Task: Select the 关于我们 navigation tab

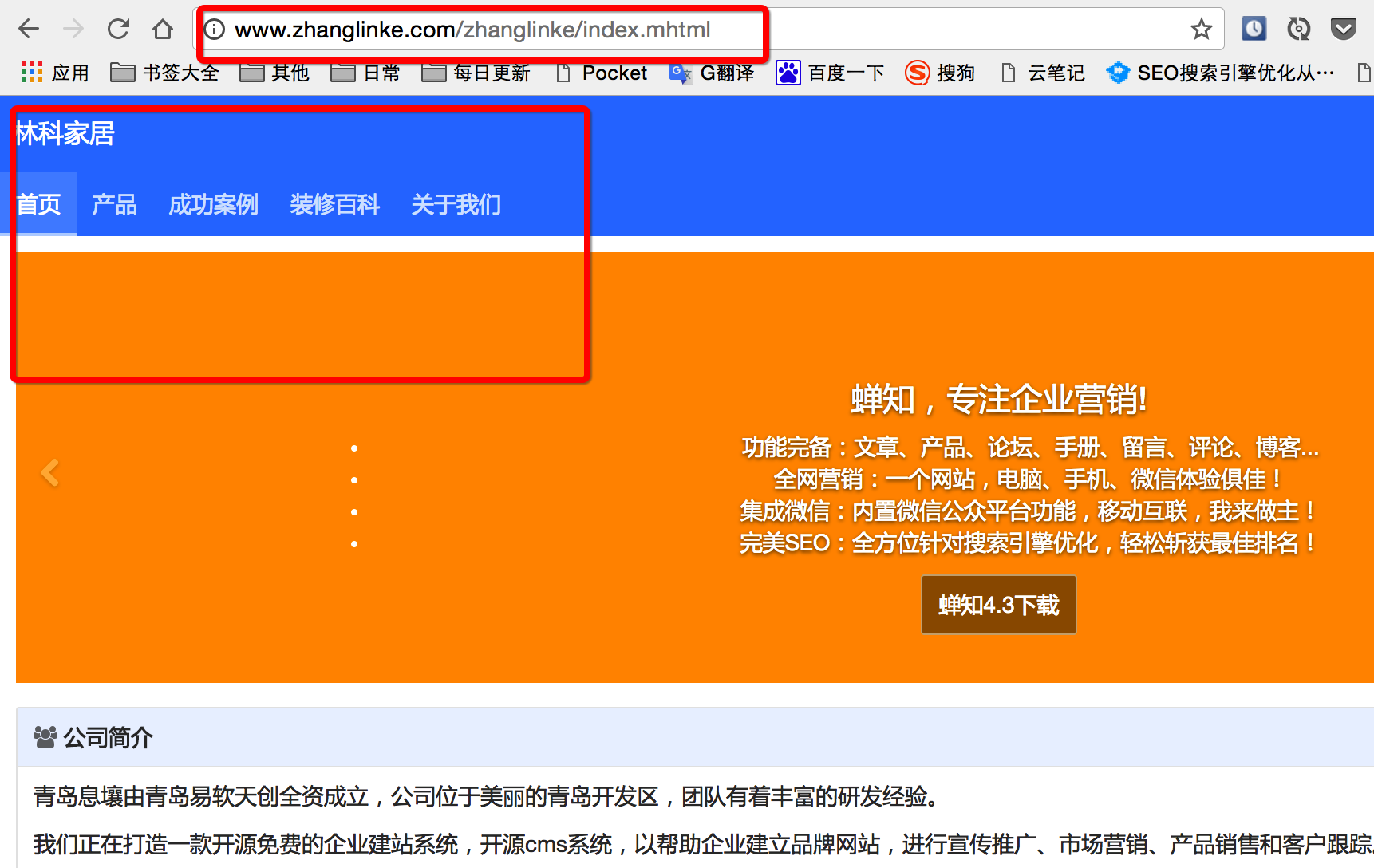Action: pos(456,204)
